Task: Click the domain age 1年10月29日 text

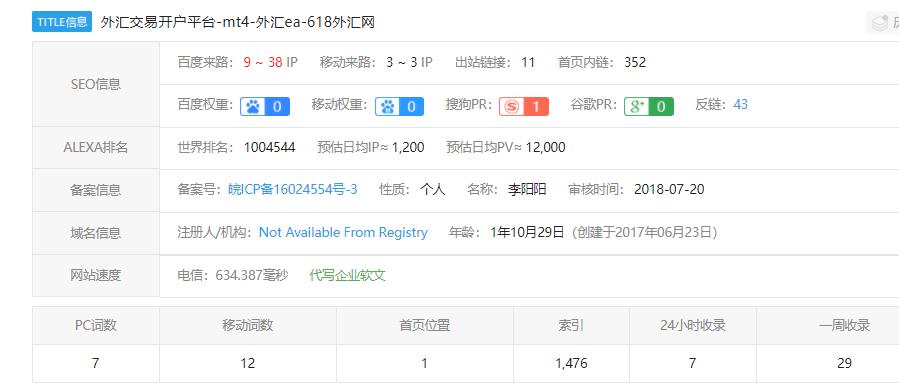Action: click(x=527, y=232)
